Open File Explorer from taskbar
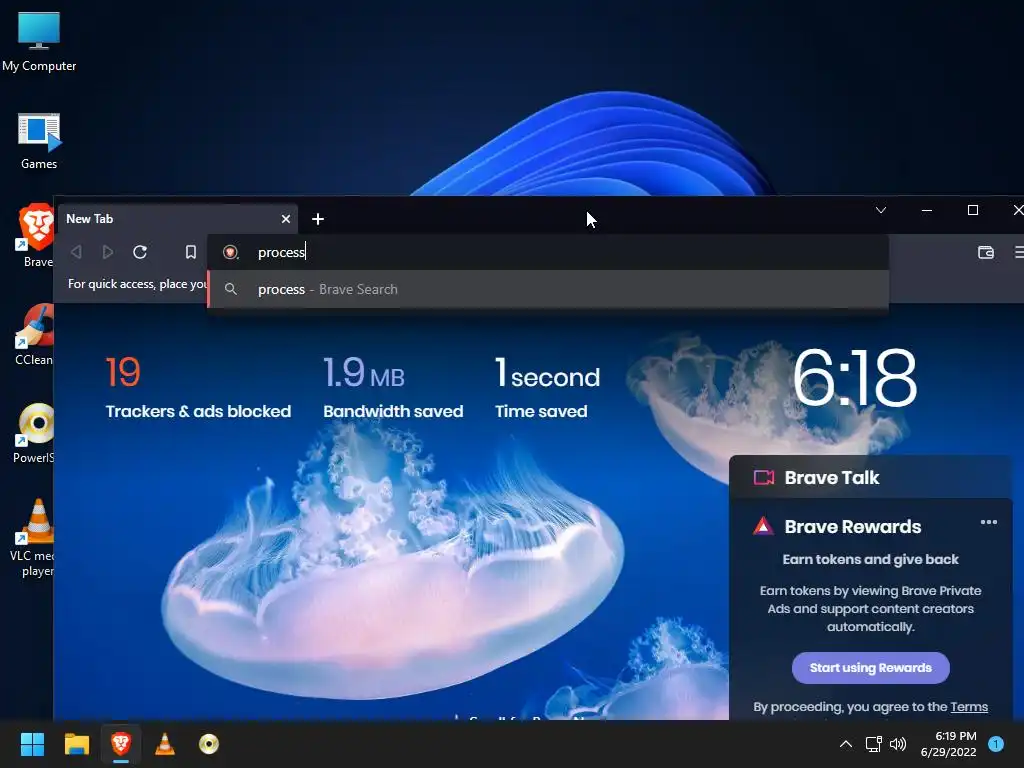The width and height of the screenshot is (1024, 768). pyautogui.click(x=76, y=744)
